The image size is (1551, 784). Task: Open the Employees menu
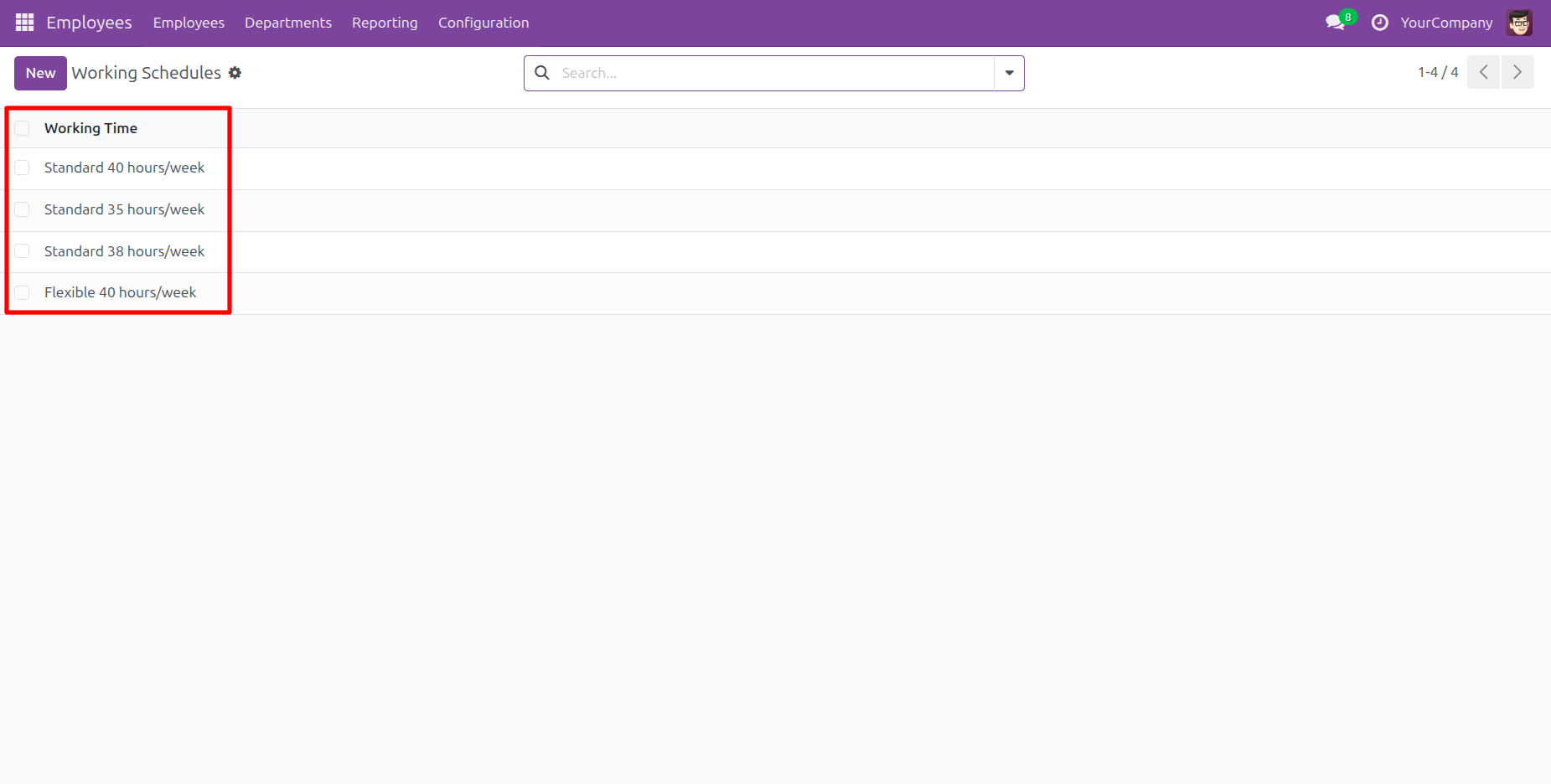189,23
